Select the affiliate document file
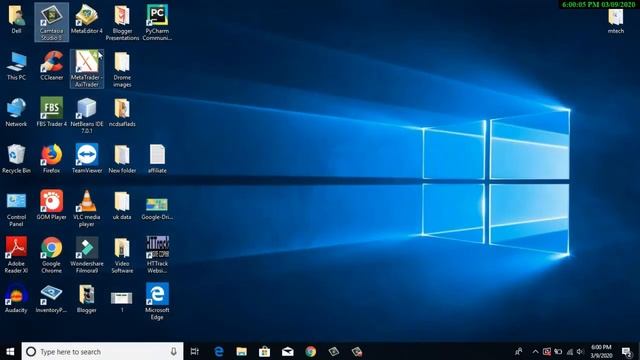The height and width of the screenshot is (360, 640). pyautogui.click(x=157, y=159)
